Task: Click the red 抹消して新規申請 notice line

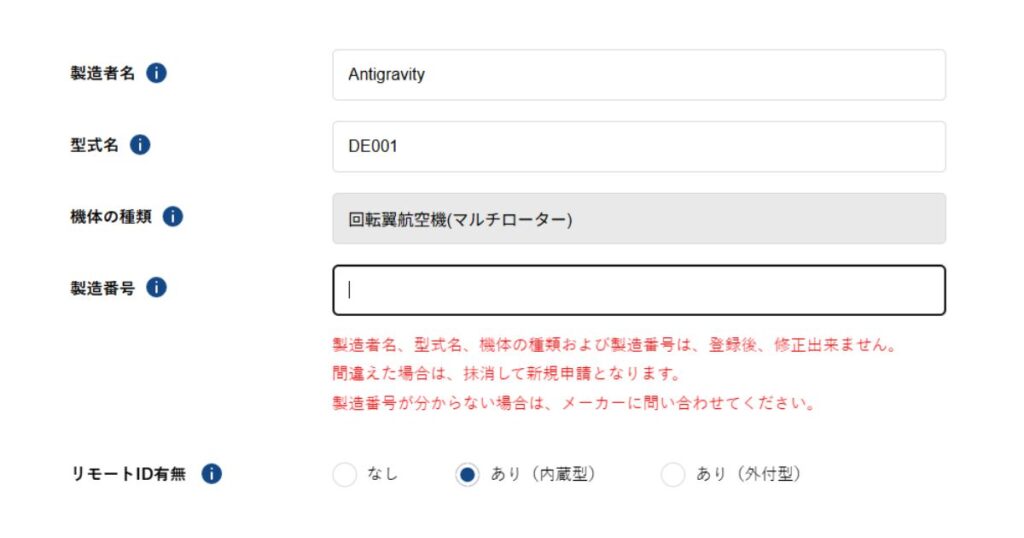Action: 506,375
